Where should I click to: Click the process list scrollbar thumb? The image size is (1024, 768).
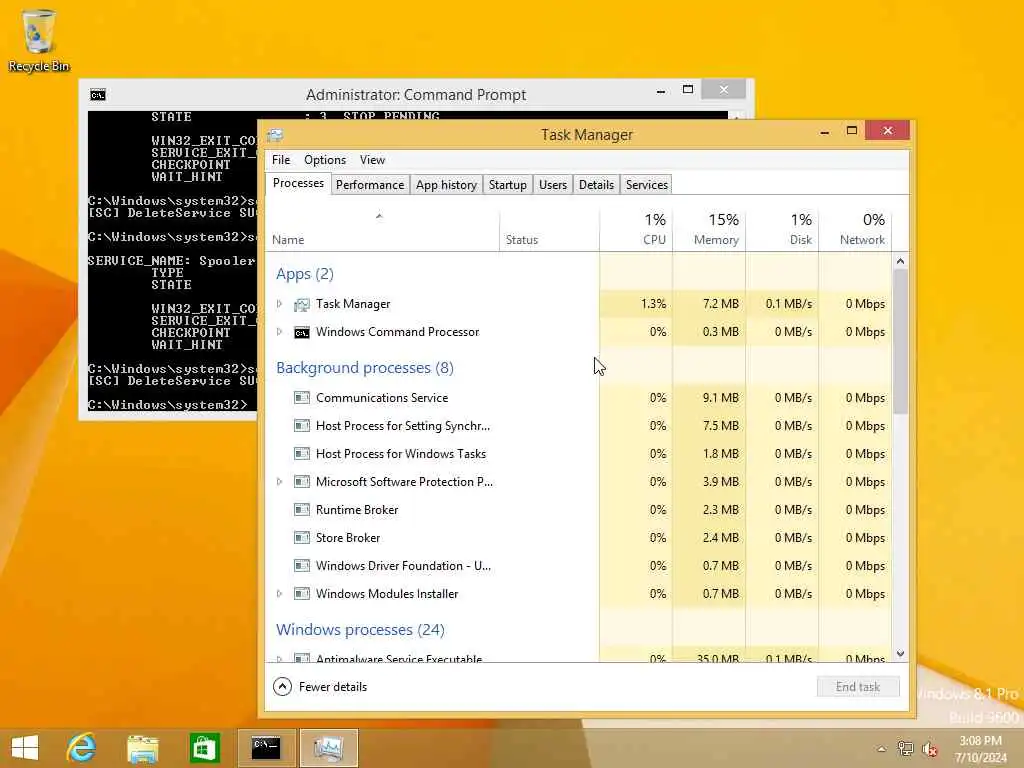901,341
